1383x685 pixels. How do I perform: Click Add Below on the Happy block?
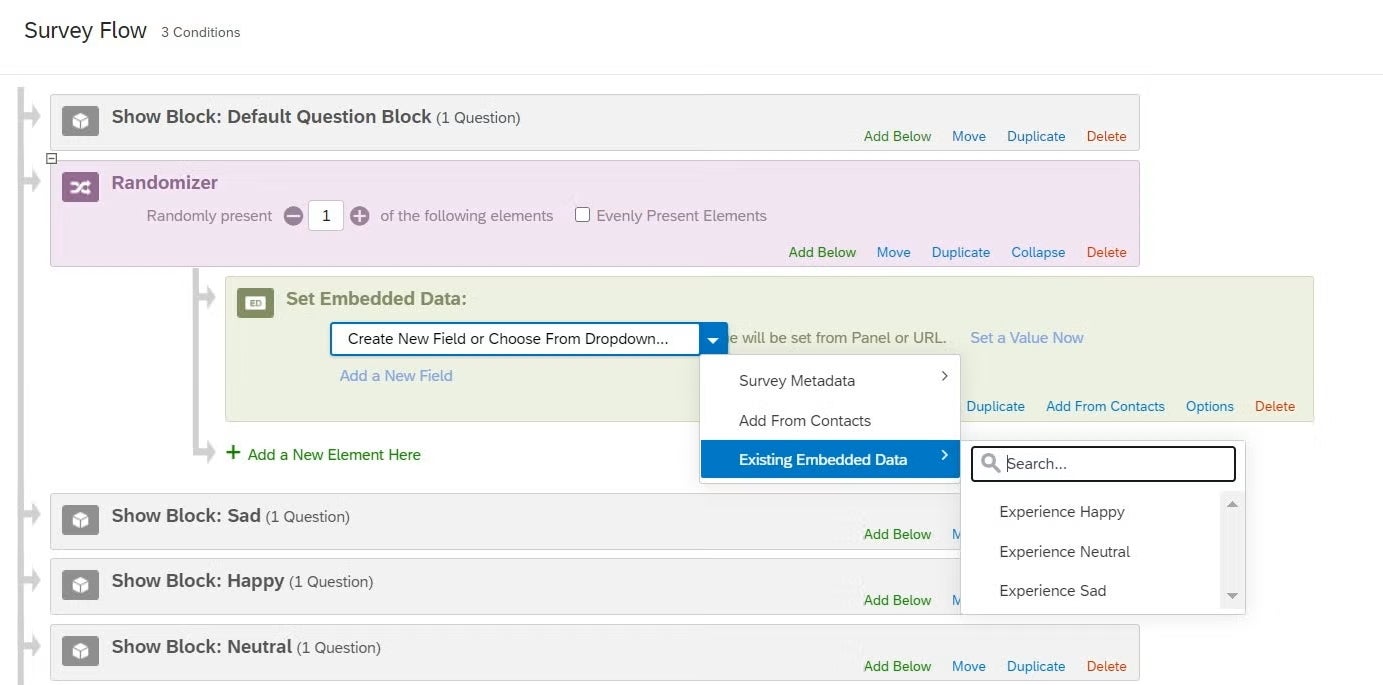897,600
